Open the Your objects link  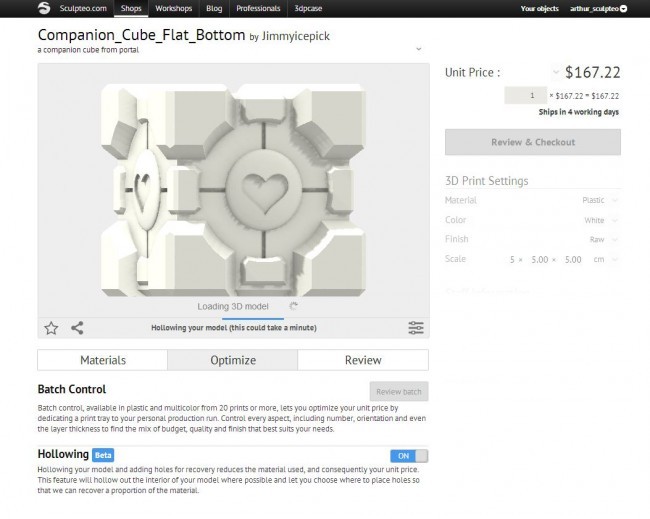pos(539,9)
